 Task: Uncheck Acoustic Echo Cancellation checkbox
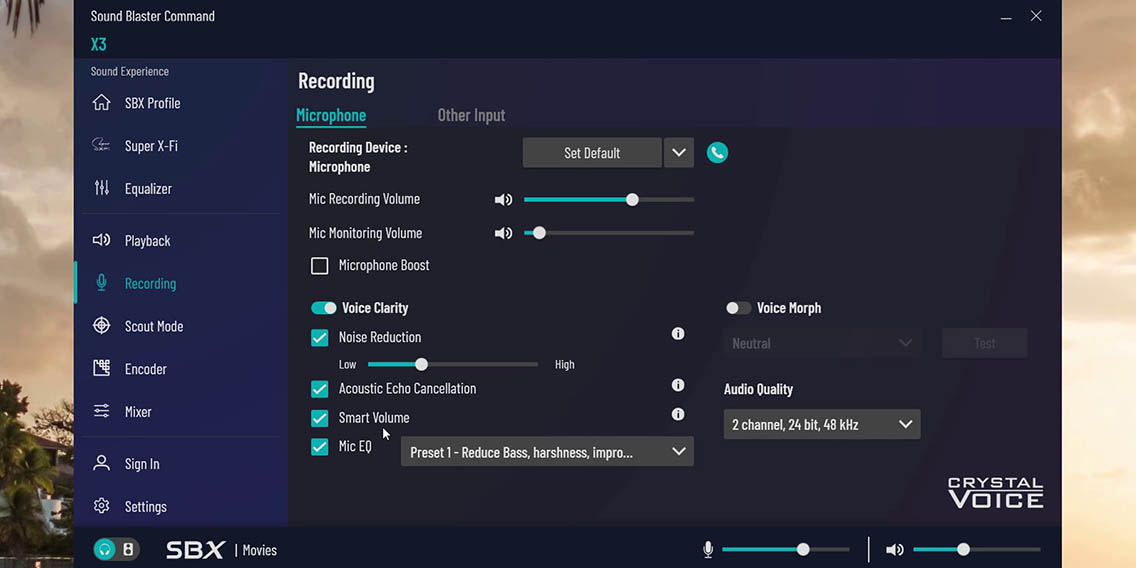click(x=320, y=389)
